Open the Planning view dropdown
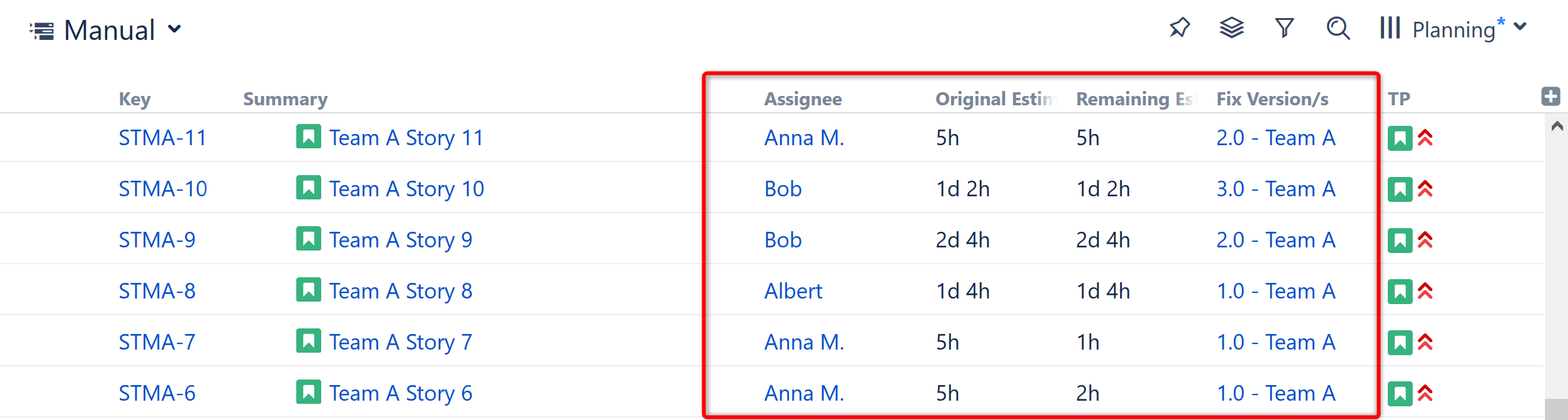This screenshot has width=1568, height=420. [1521, 27]
